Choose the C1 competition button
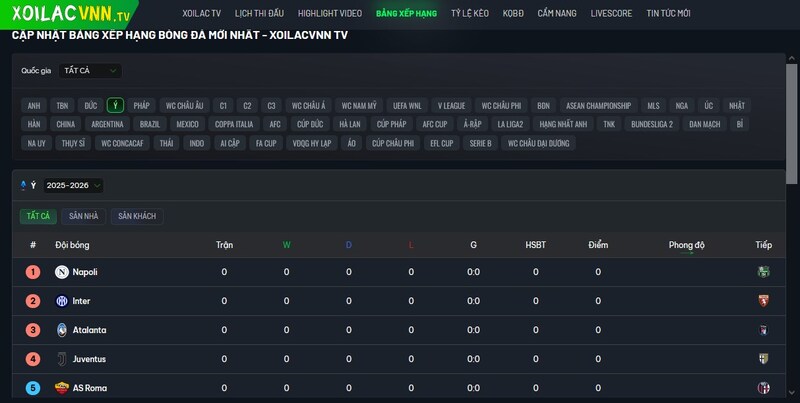Viewport: 800px width, 403px height. tap(223, 106)
